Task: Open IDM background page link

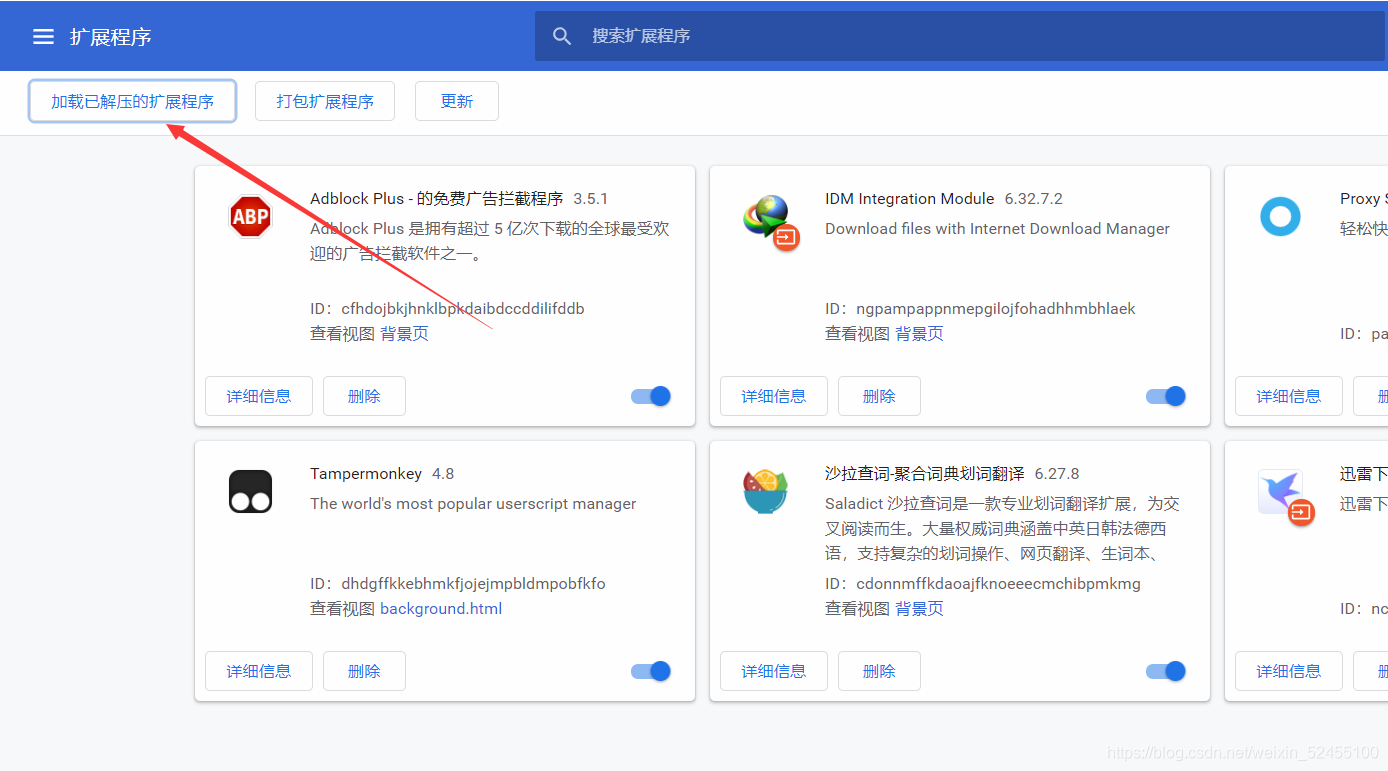Action: tap(920, 334)
